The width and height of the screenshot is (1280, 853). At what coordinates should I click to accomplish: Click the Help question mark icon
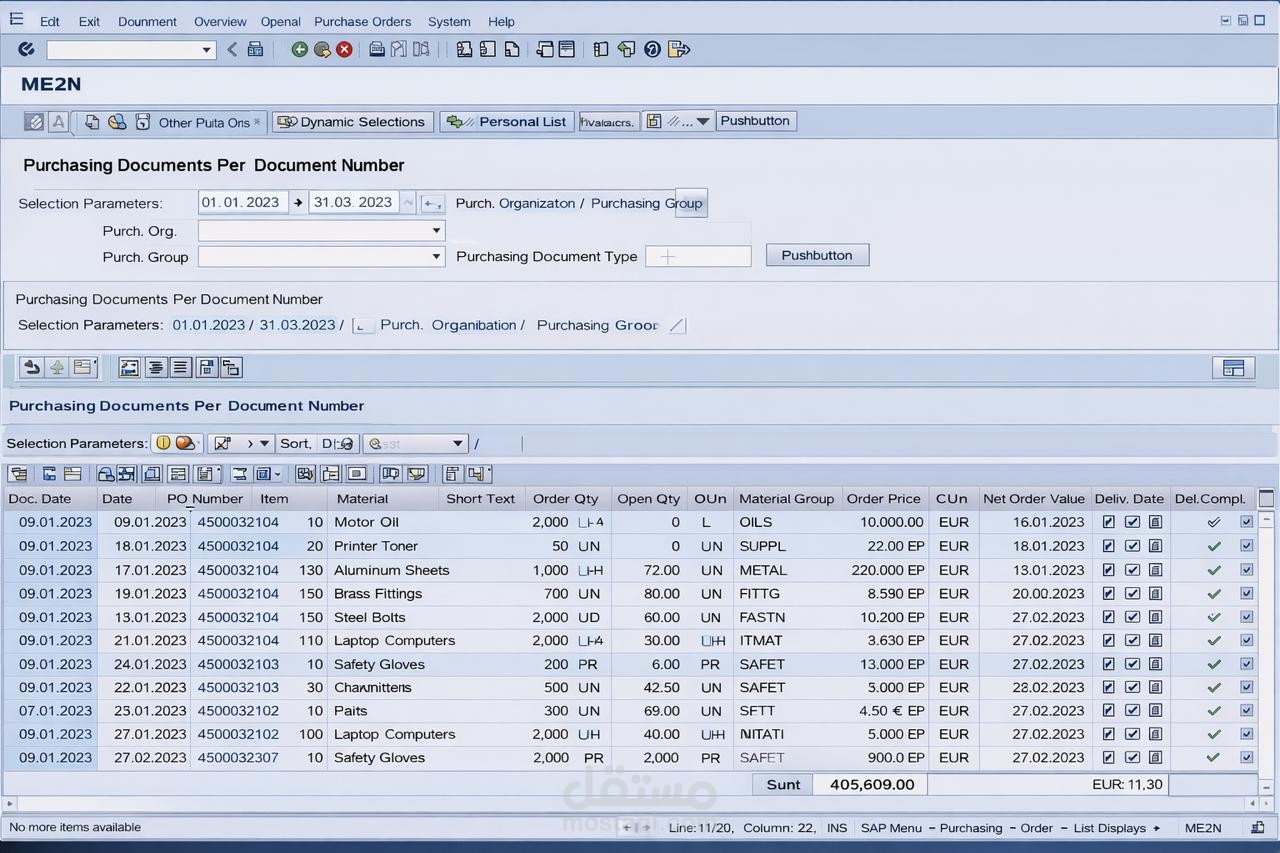coord(652,49)
